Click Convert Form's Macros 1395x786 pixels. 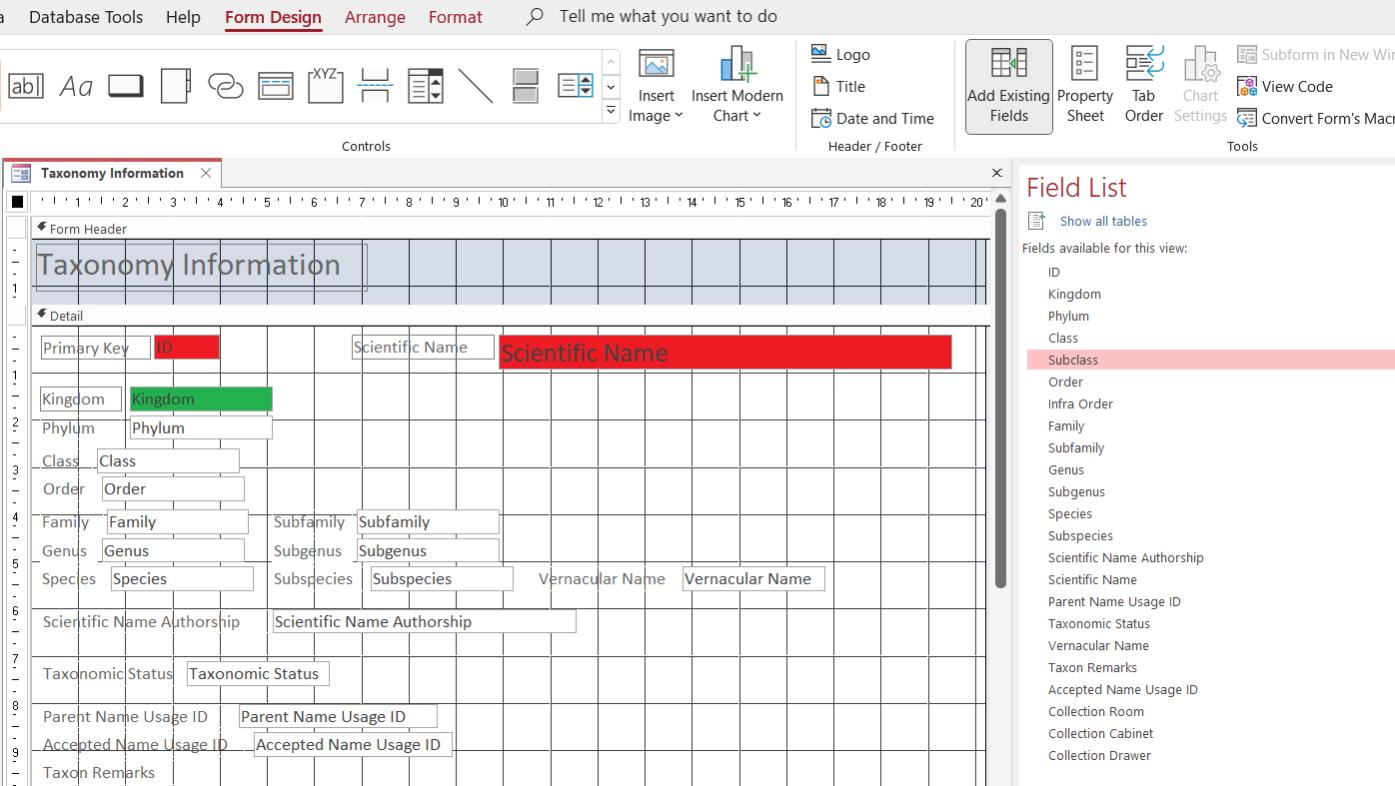(x=1315, y=118)
